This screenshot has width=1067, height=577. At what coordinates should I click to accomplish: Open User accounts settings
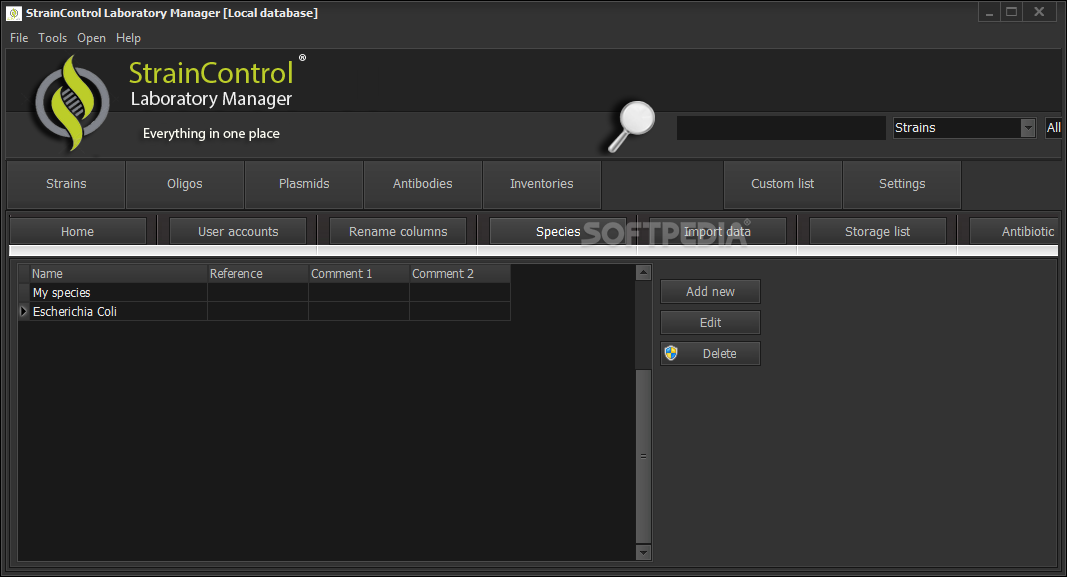pos(238,231)
